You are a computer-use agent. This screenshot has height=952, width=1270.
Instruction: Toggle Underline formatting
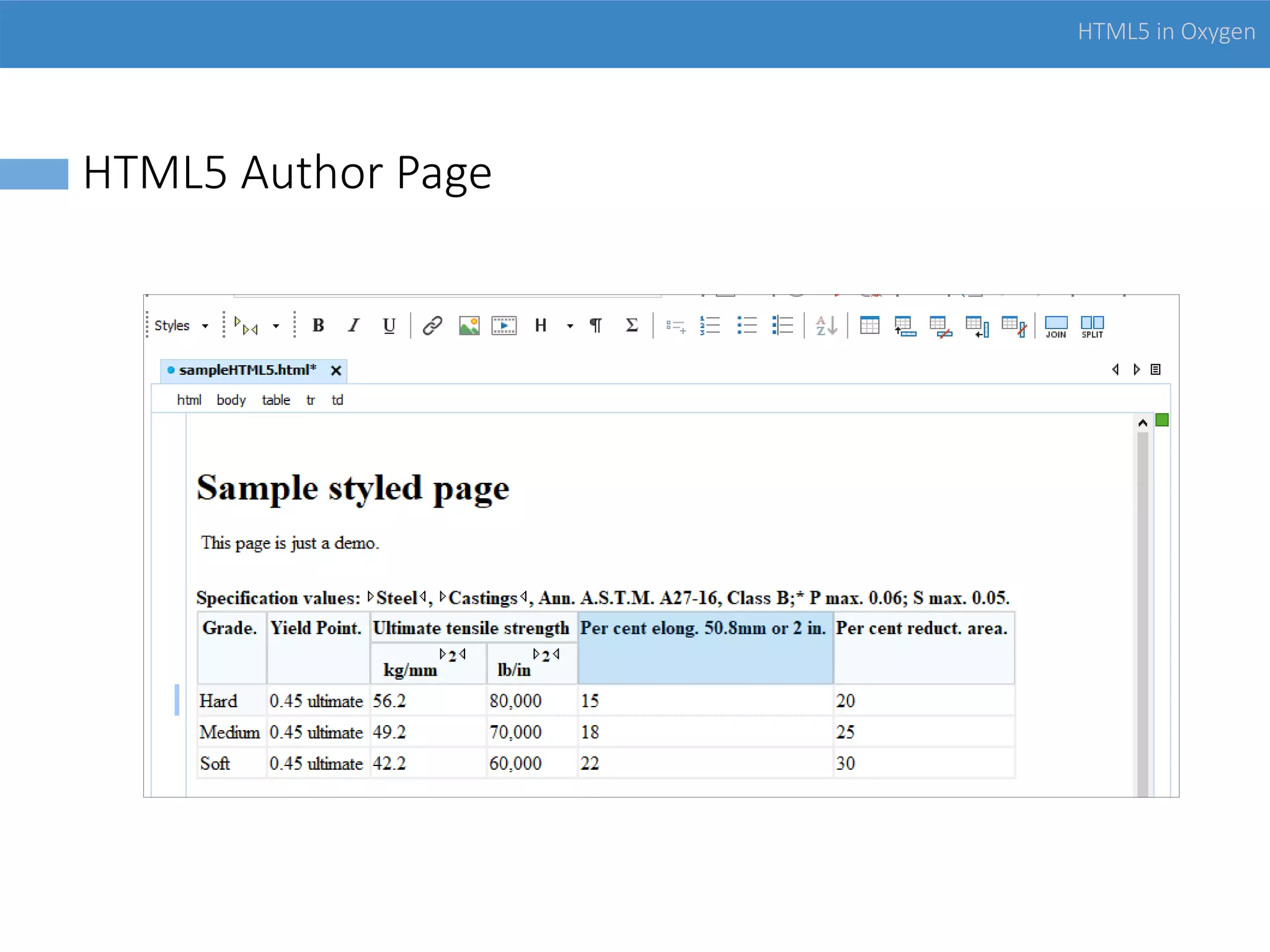tap(389, 325)
